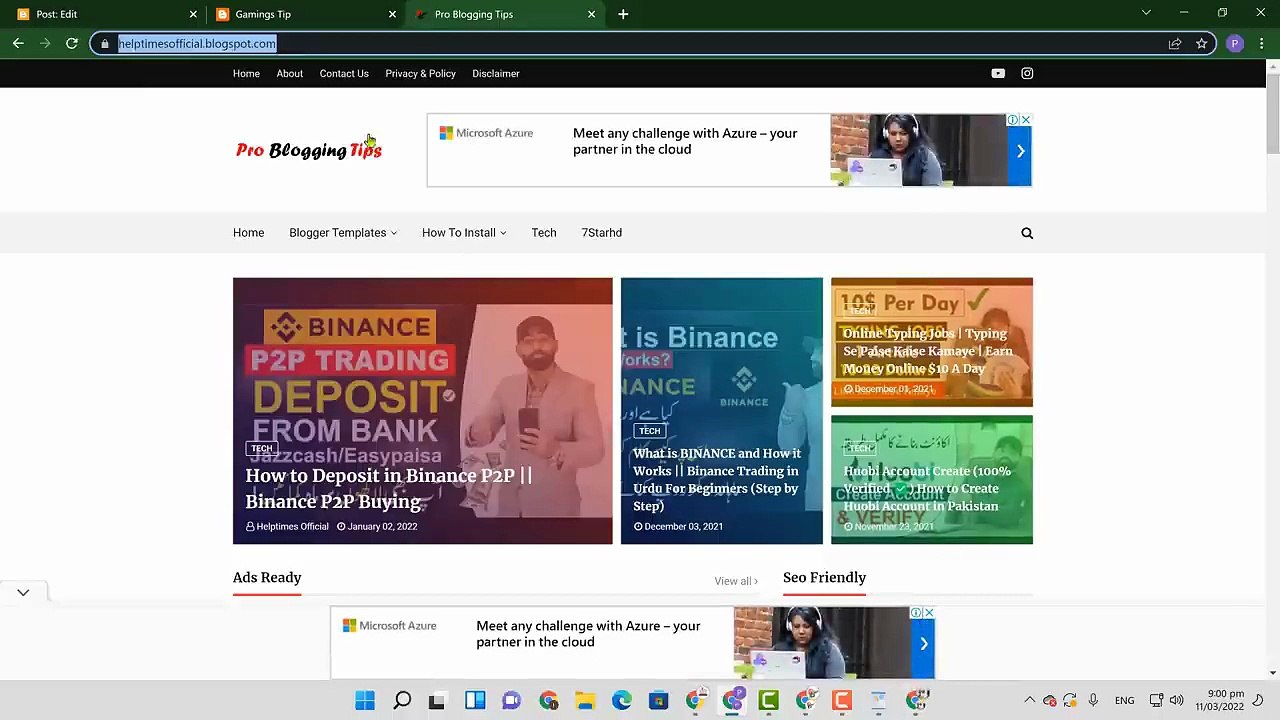
Task: Launch Microsoft Edge from the taskbar
Action: click(x=622, y=700)
